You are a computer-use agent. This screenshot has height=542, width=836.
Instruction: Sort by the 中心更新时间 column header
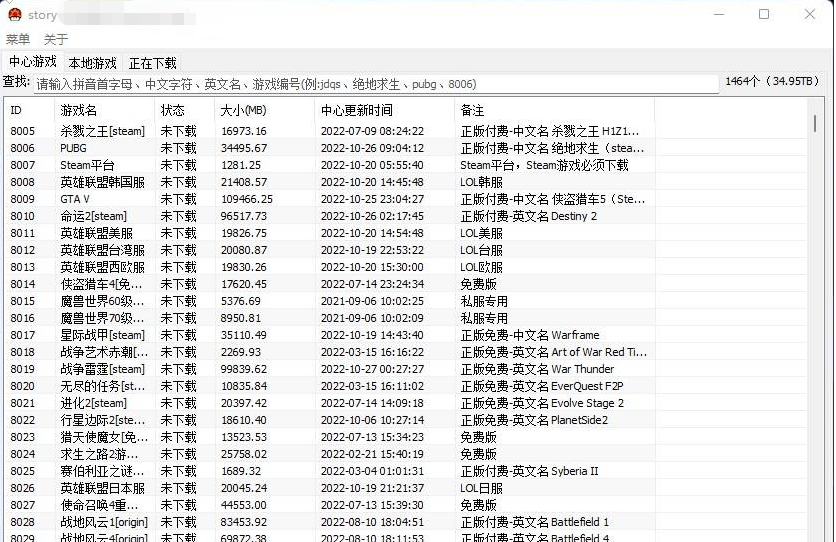tap(384, 110)
